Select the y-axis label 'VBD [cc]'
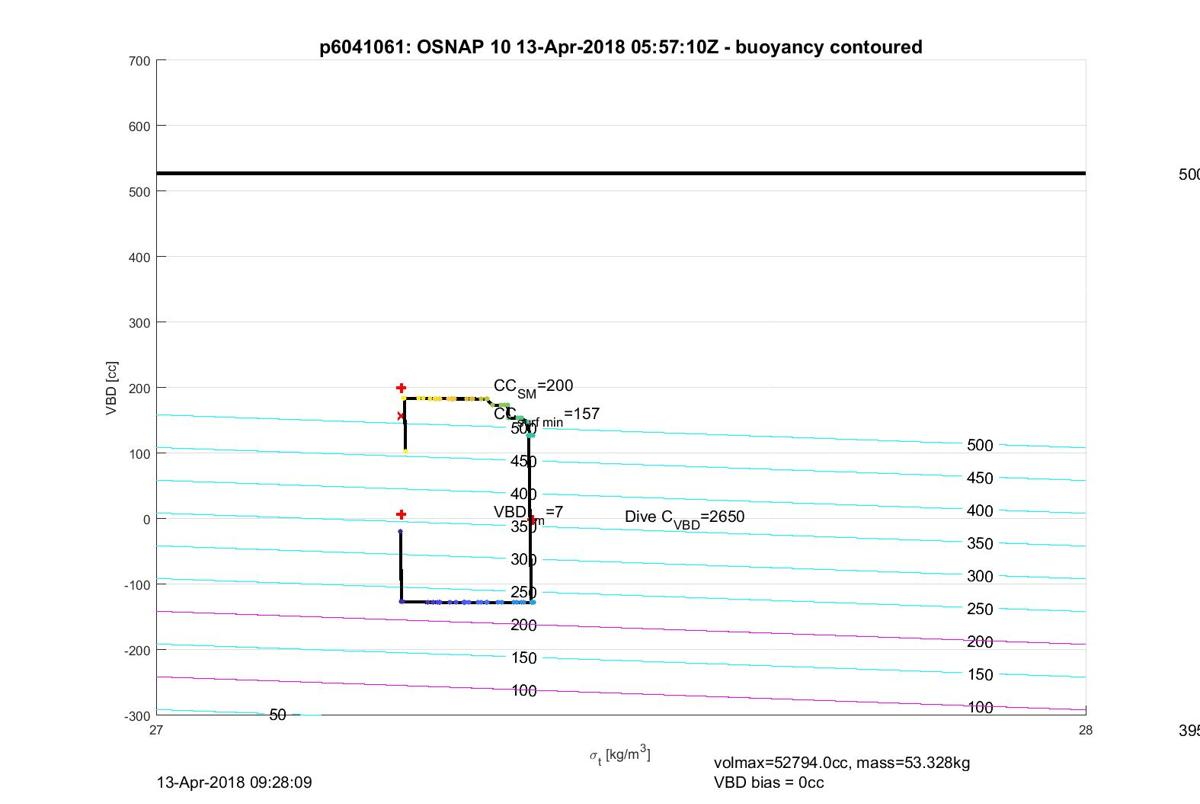1200x804 pixels. tap(113, 388)
